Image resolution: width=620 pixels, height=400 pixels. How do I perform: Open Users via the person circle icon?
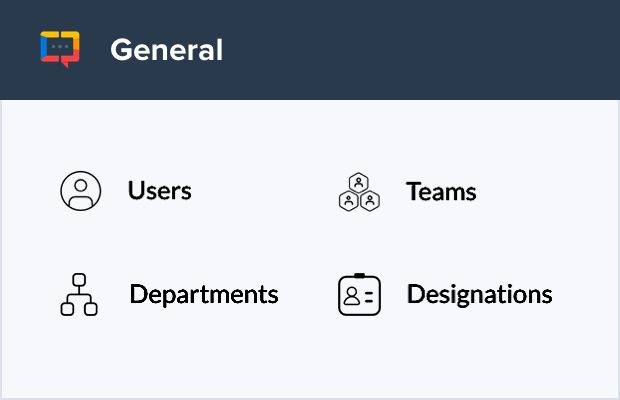tap(80, 191)
